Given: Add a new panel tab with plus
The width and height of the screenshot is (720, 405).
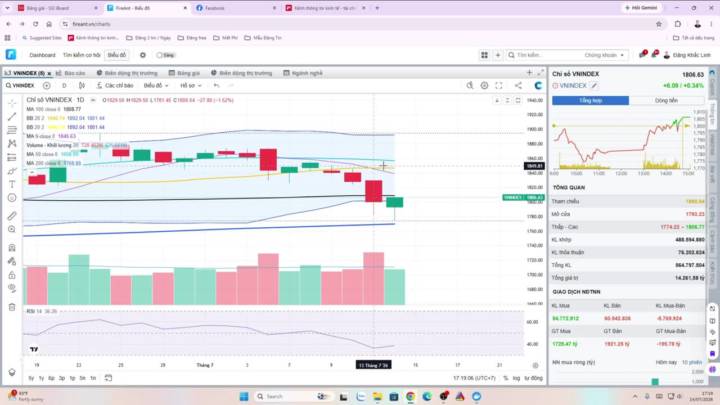Looking at the screenshot, I should tap(529, 73).
